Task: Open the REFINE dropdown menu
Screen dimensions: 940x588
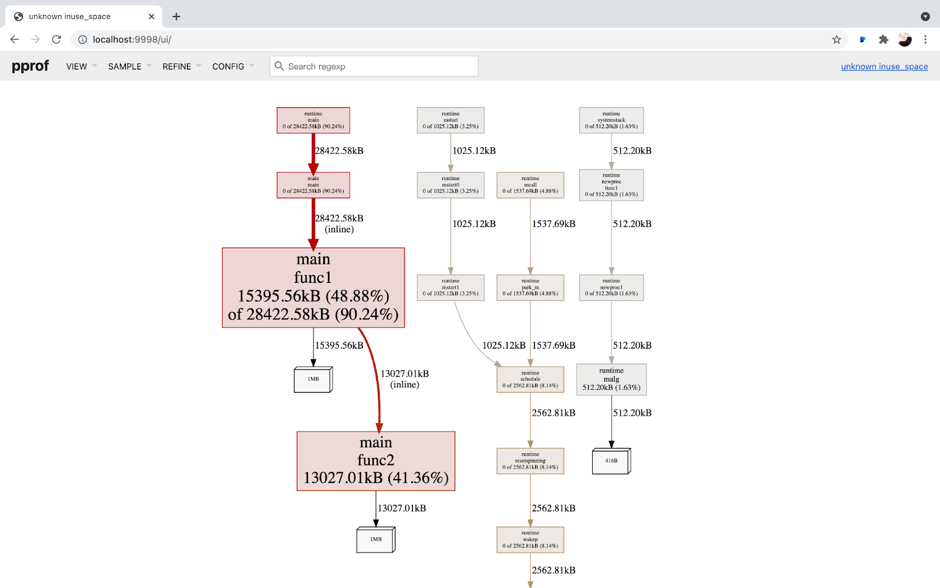Action: click(x=178, y=66)
